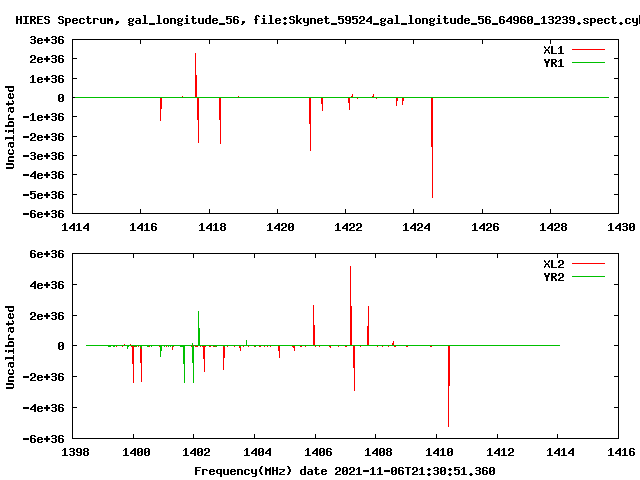Click the bottom plot 1400 frequency tick label
Screen dimensions: 640x480
click(136, 452)
